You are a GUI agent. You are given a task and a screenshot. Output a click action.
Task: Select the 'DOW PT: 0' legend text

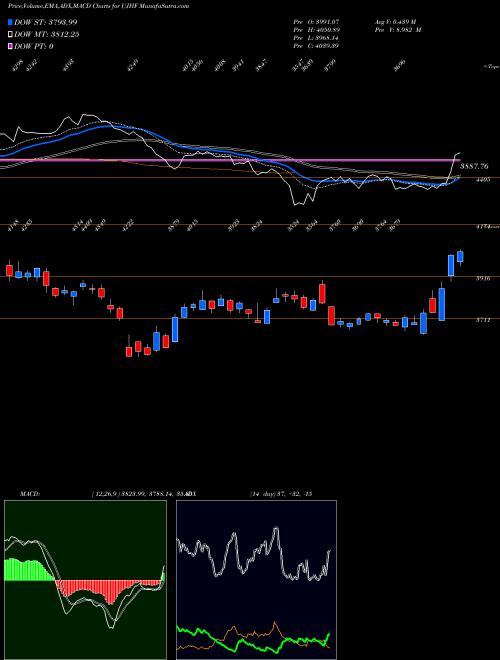coord(33,46)
